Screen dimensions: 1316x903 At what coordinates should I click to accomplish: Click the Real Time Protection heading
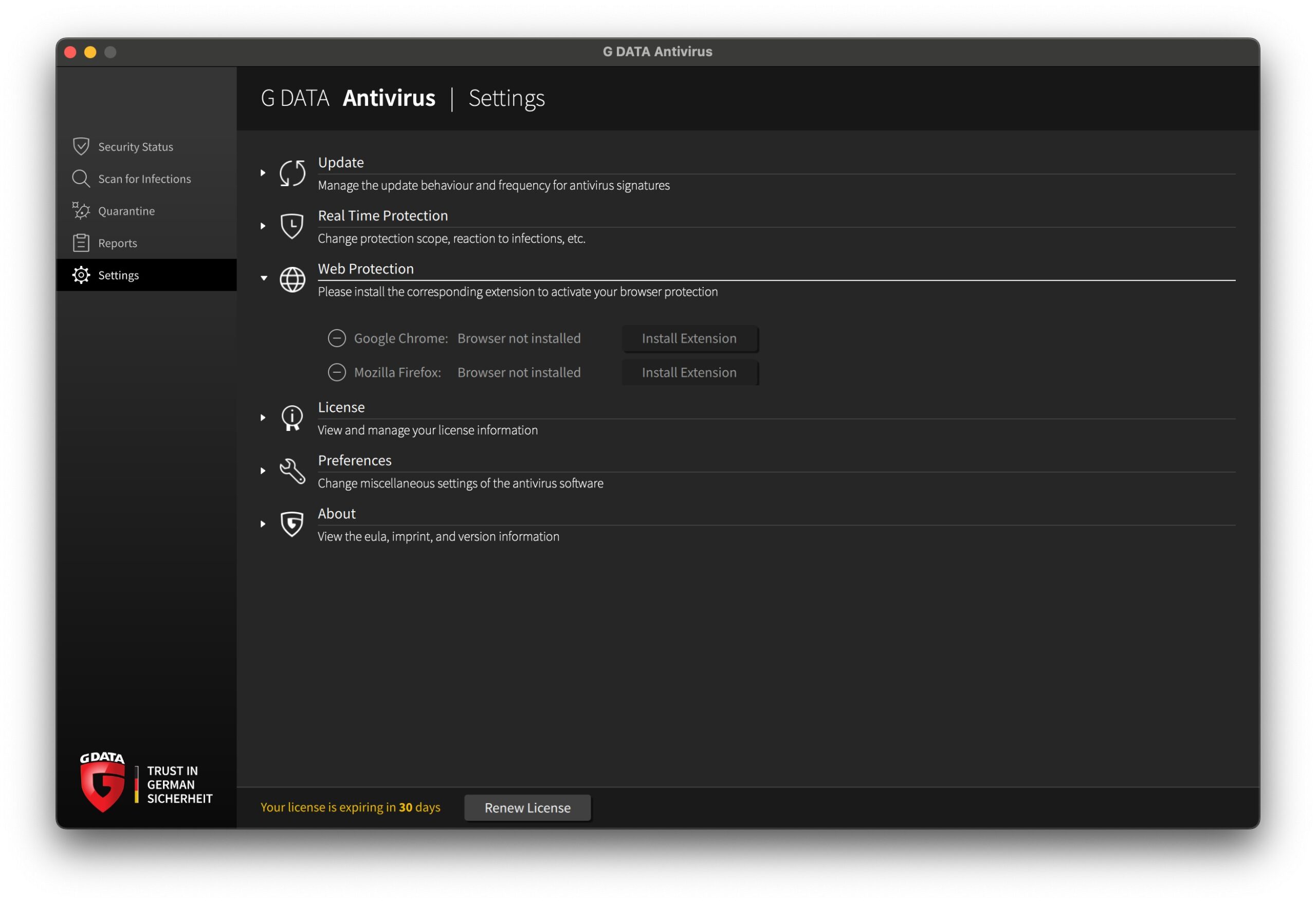click(x=383, y=216)
